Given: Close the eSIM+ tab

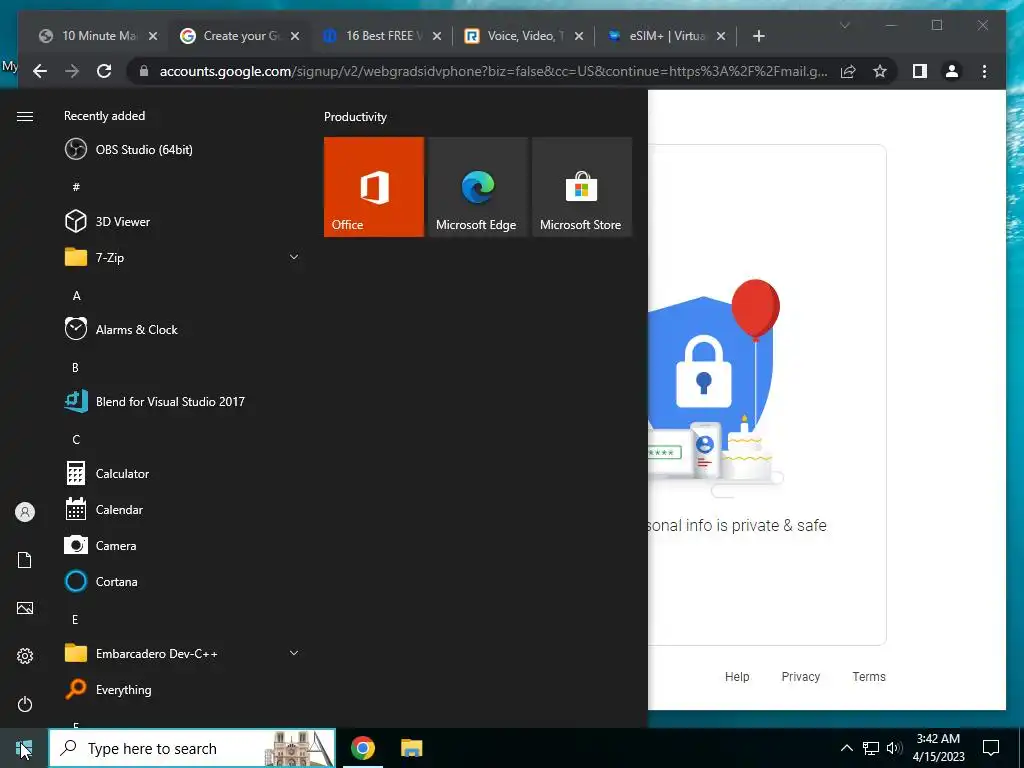Looking at the screenshot, I should click(721, 36).
